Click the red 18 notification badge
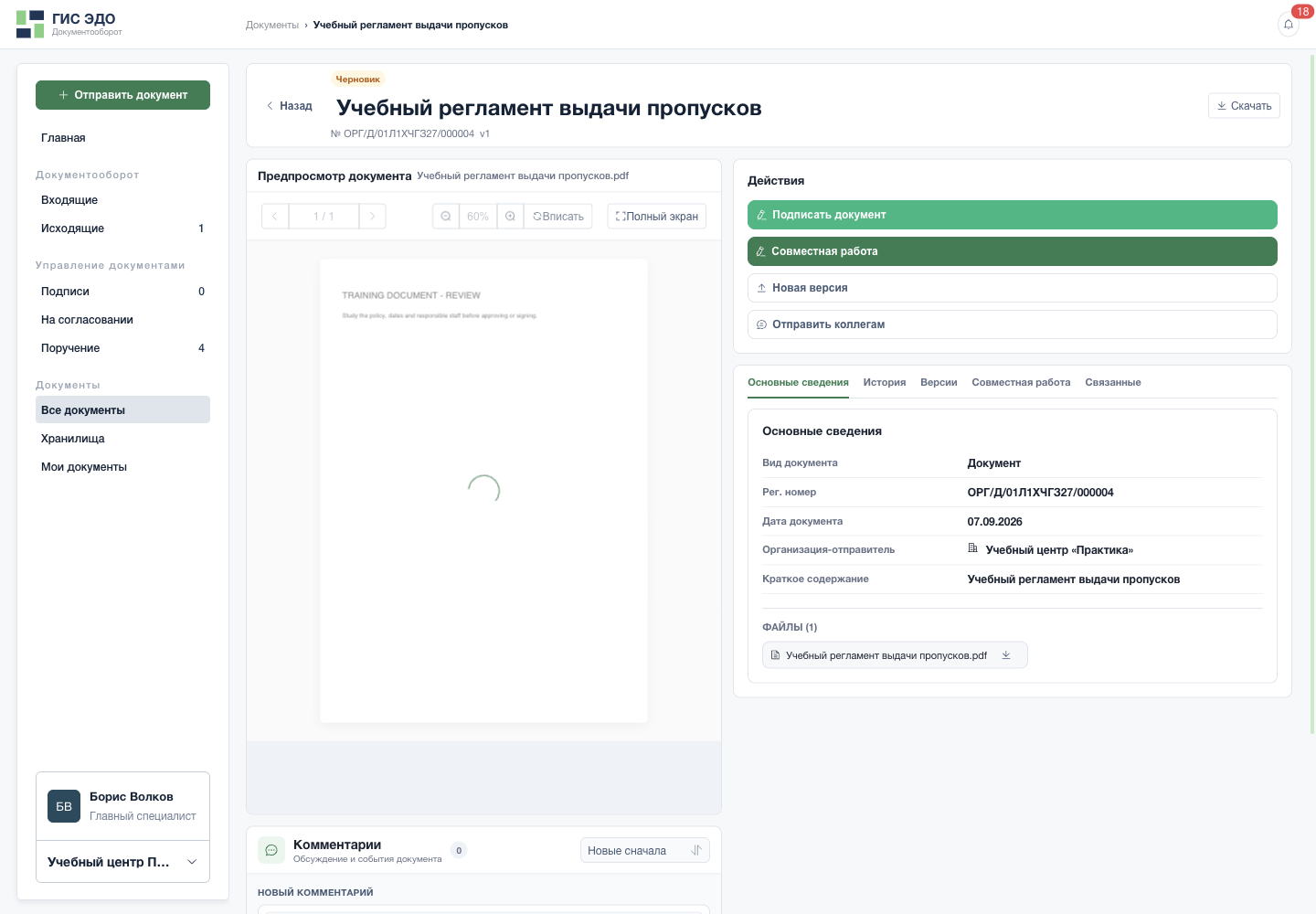Screen dimensions: 1316x914 click(x=1302, y=12)
